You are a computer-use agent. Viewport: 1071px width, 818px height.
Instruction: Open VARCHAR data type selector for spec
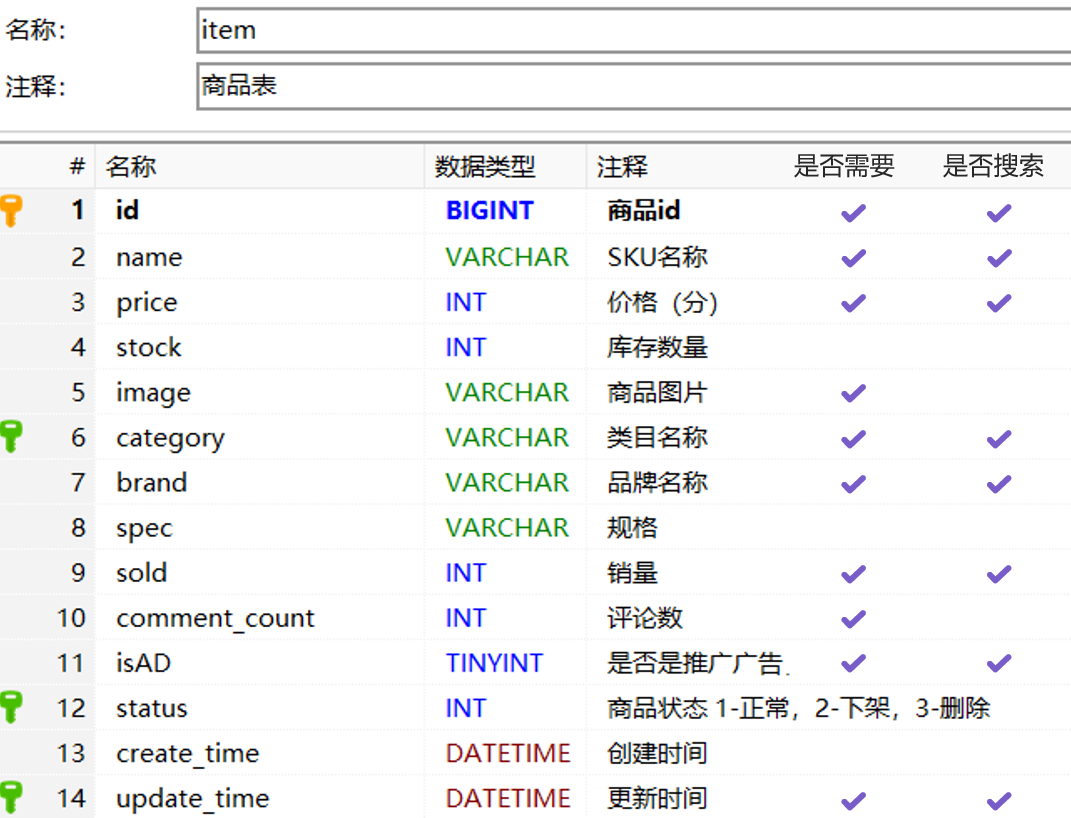point(507,528)
